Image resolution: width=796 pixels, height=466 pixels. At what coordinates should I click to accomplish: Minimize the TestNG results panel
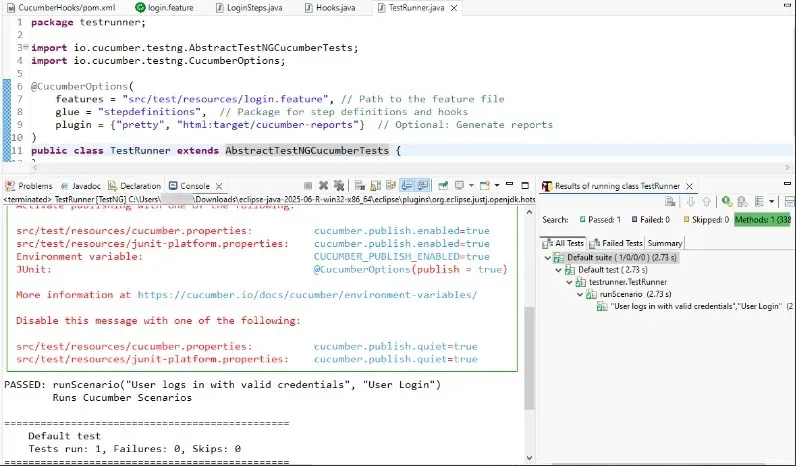click(787, 184)
